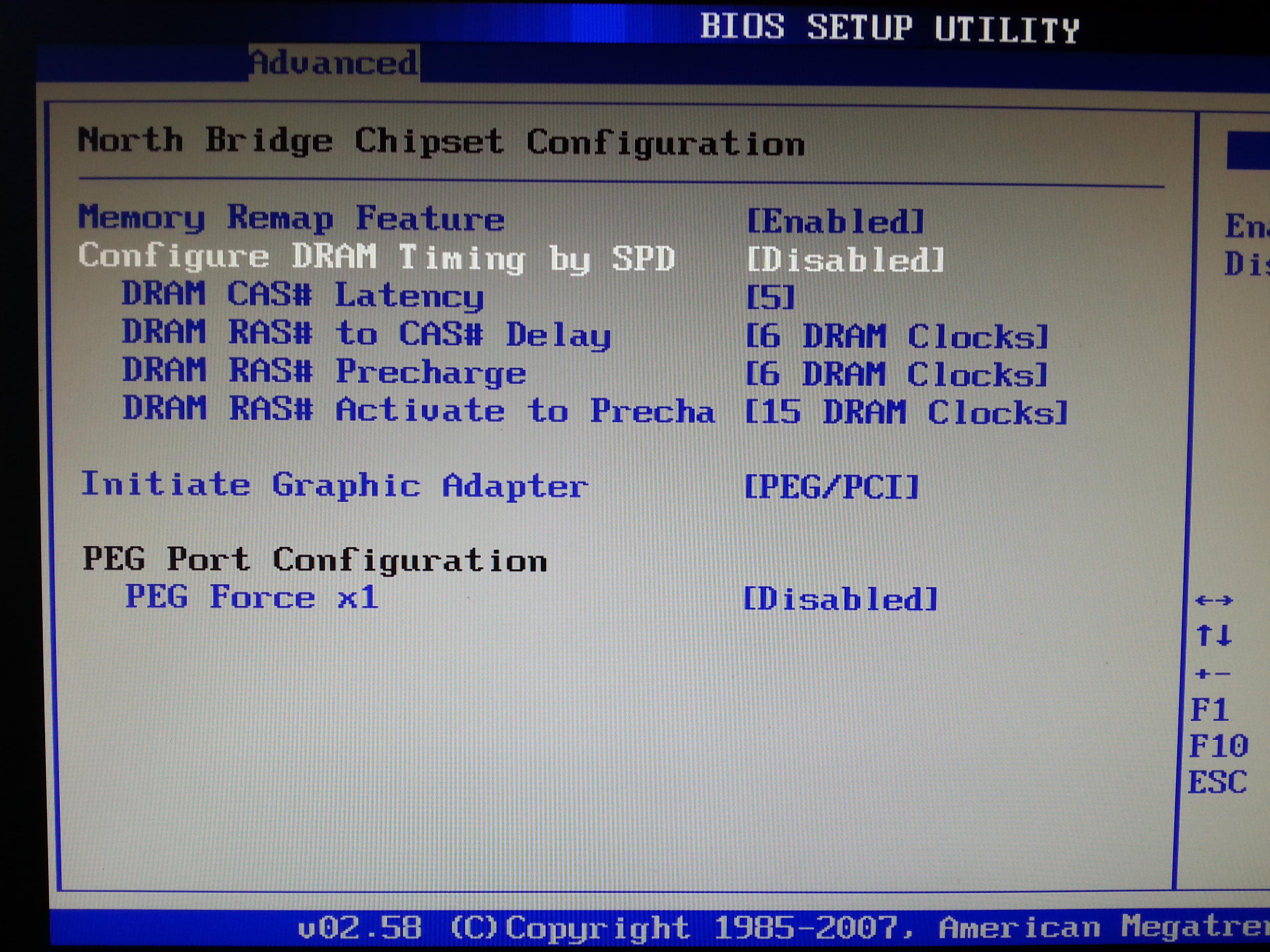Select Initiate Graphic Adapter label
The width and height of the screenshot is (1270, 952).
tap(334, 486)
